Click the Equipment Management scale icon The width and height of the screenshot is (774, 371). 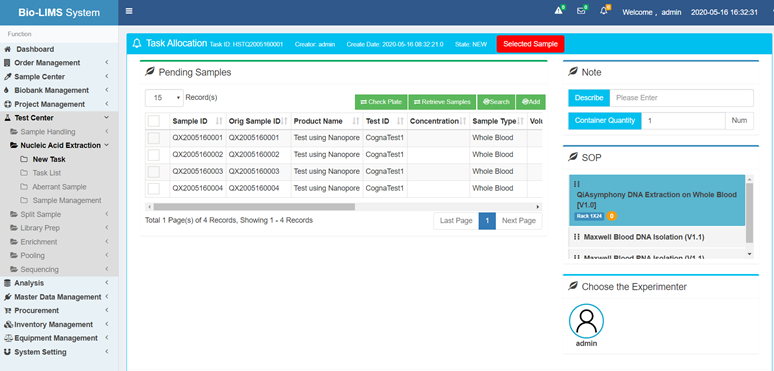point(8,338)
